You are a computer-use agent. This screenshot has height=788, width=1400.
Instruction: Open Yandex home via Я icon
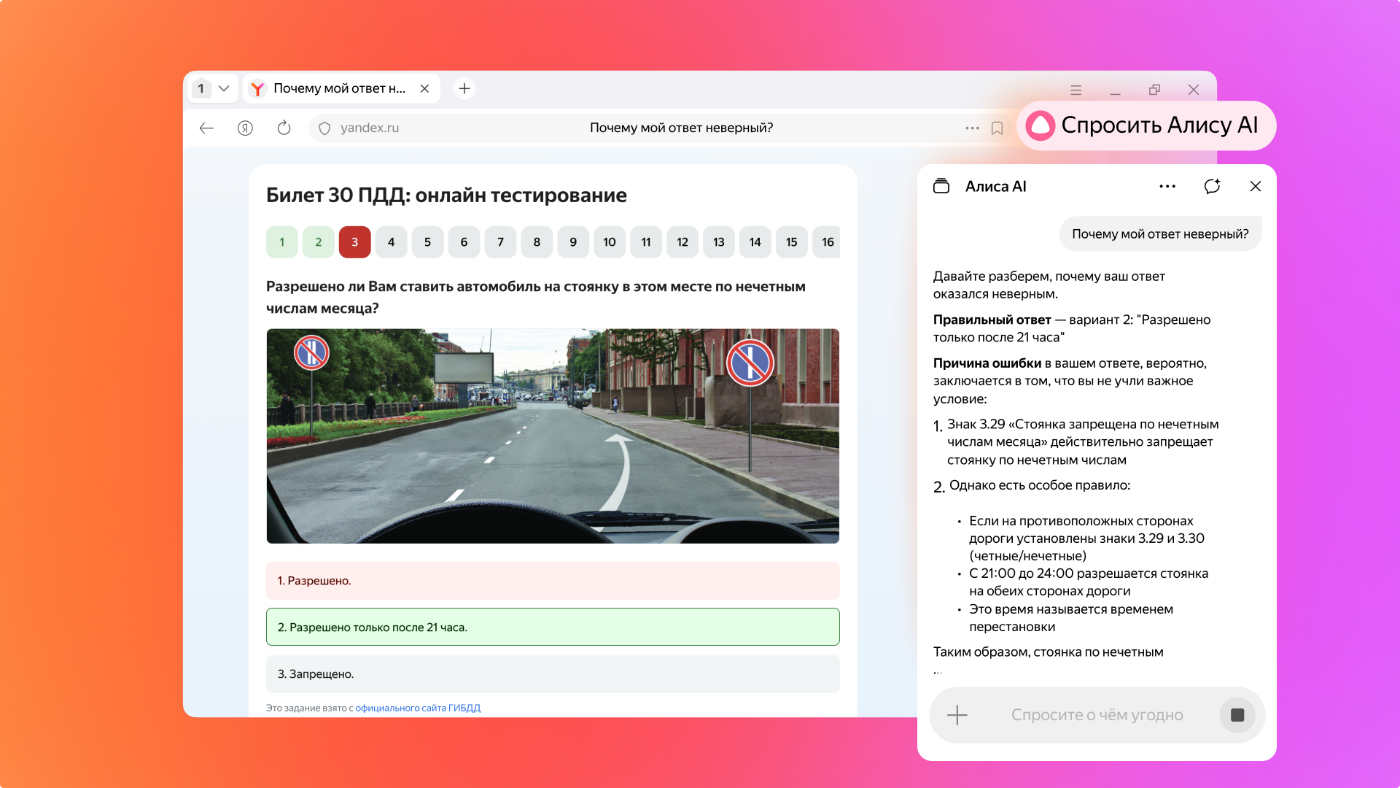pos(245,128)
